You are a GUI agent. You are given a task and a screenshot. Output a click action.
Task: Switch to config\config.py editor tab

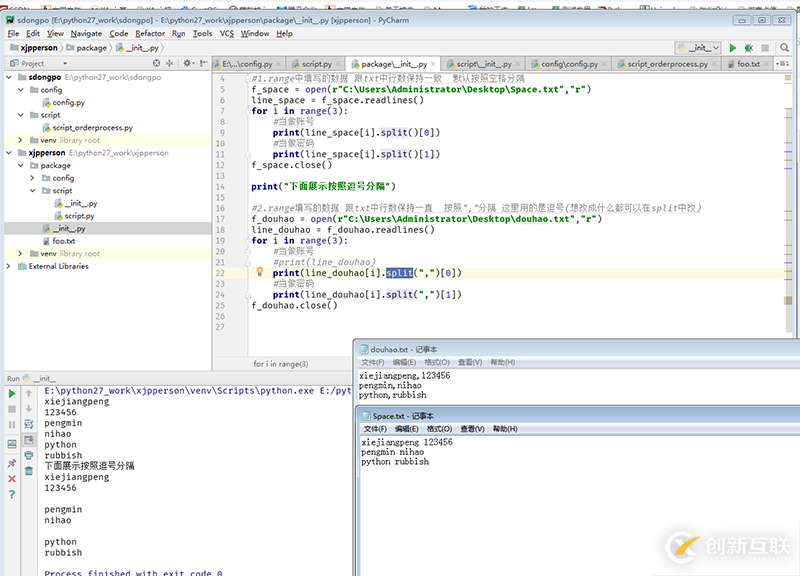[x=569, y=64]
